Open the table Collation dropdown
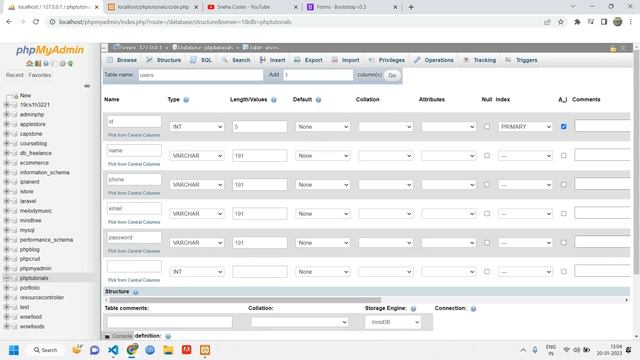Screen dimensions: 640x360 point(300,322)
